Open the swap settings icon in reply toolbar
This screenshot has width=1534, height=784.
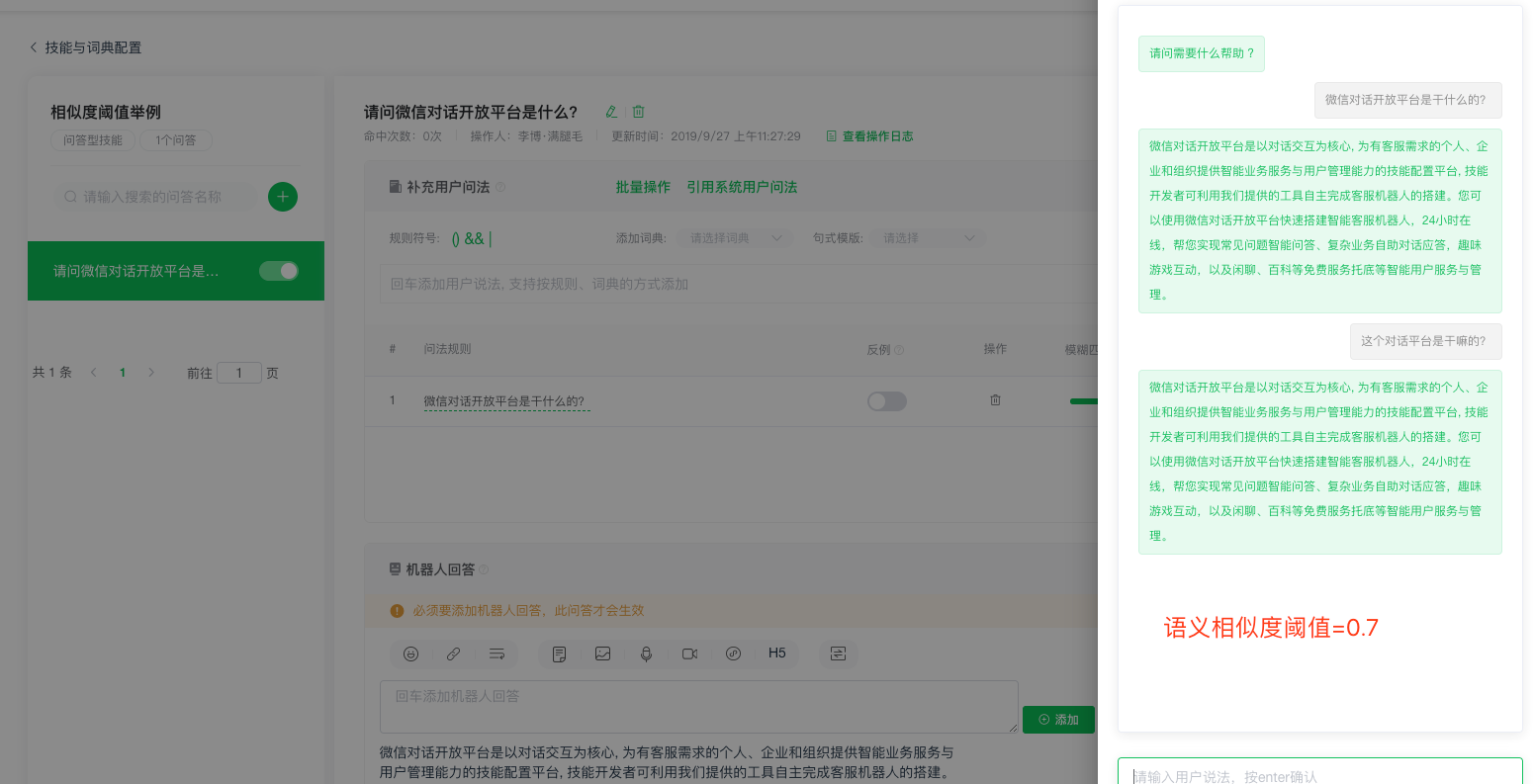coord(838,653)
